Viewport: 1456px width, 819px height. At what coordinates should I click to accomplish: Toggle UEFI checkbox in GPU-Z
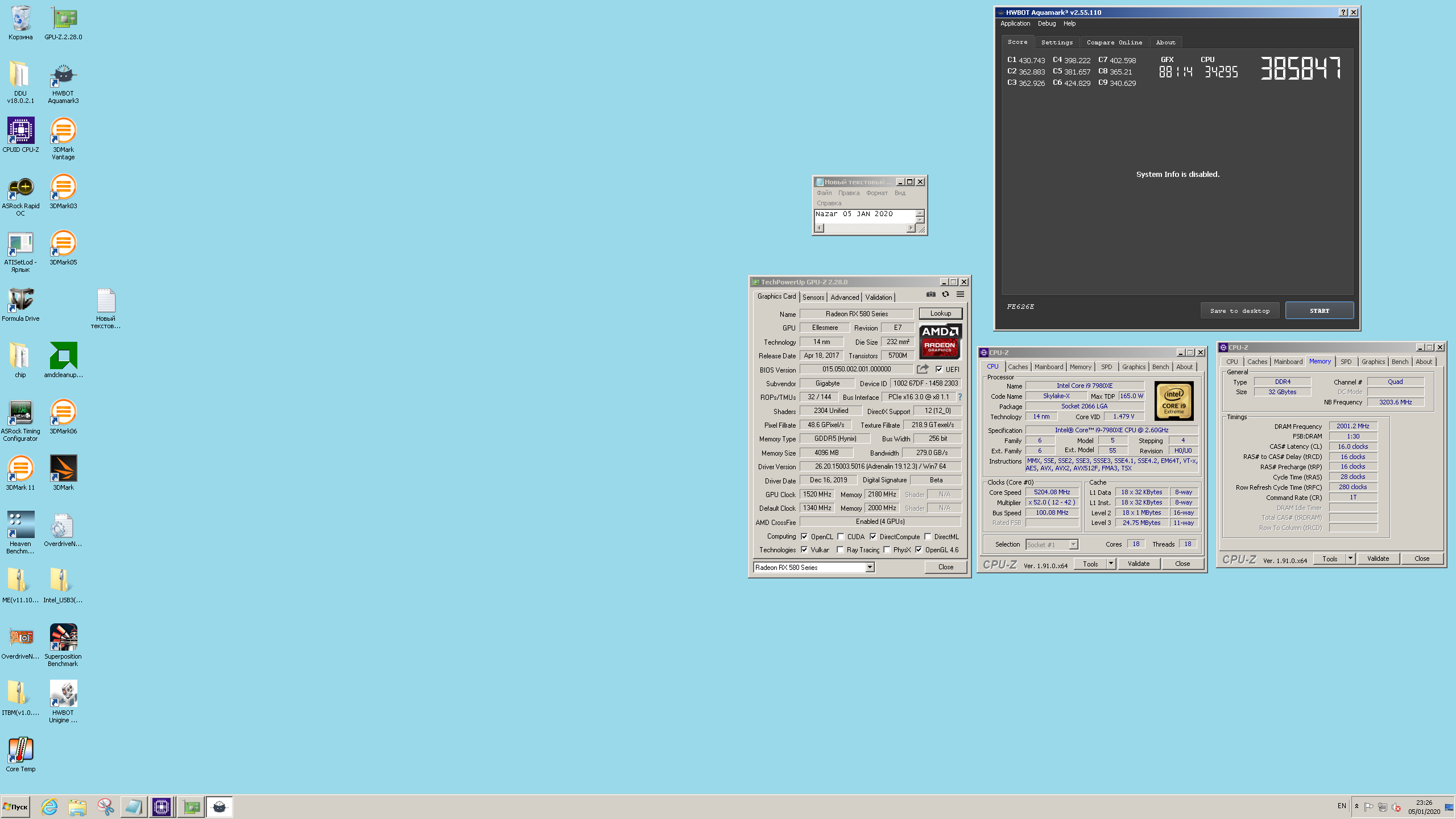[938, 370]
